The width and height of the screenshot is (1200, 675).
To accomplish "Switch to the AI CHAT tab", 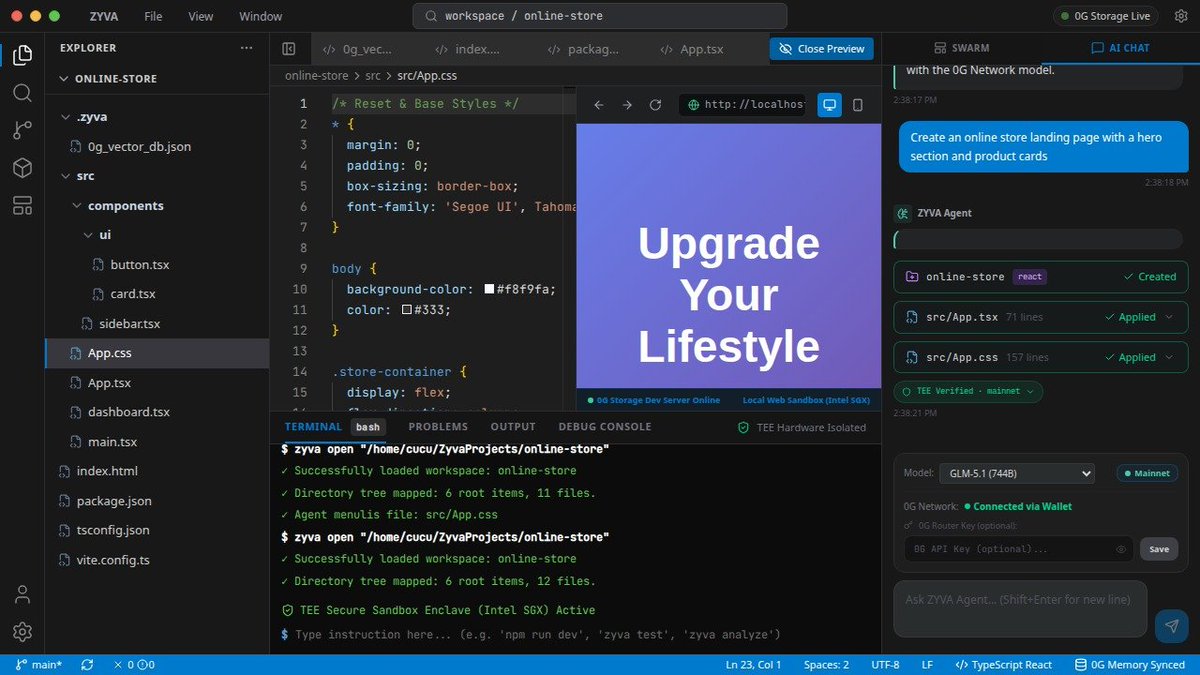I will (x=1120, y=48).
